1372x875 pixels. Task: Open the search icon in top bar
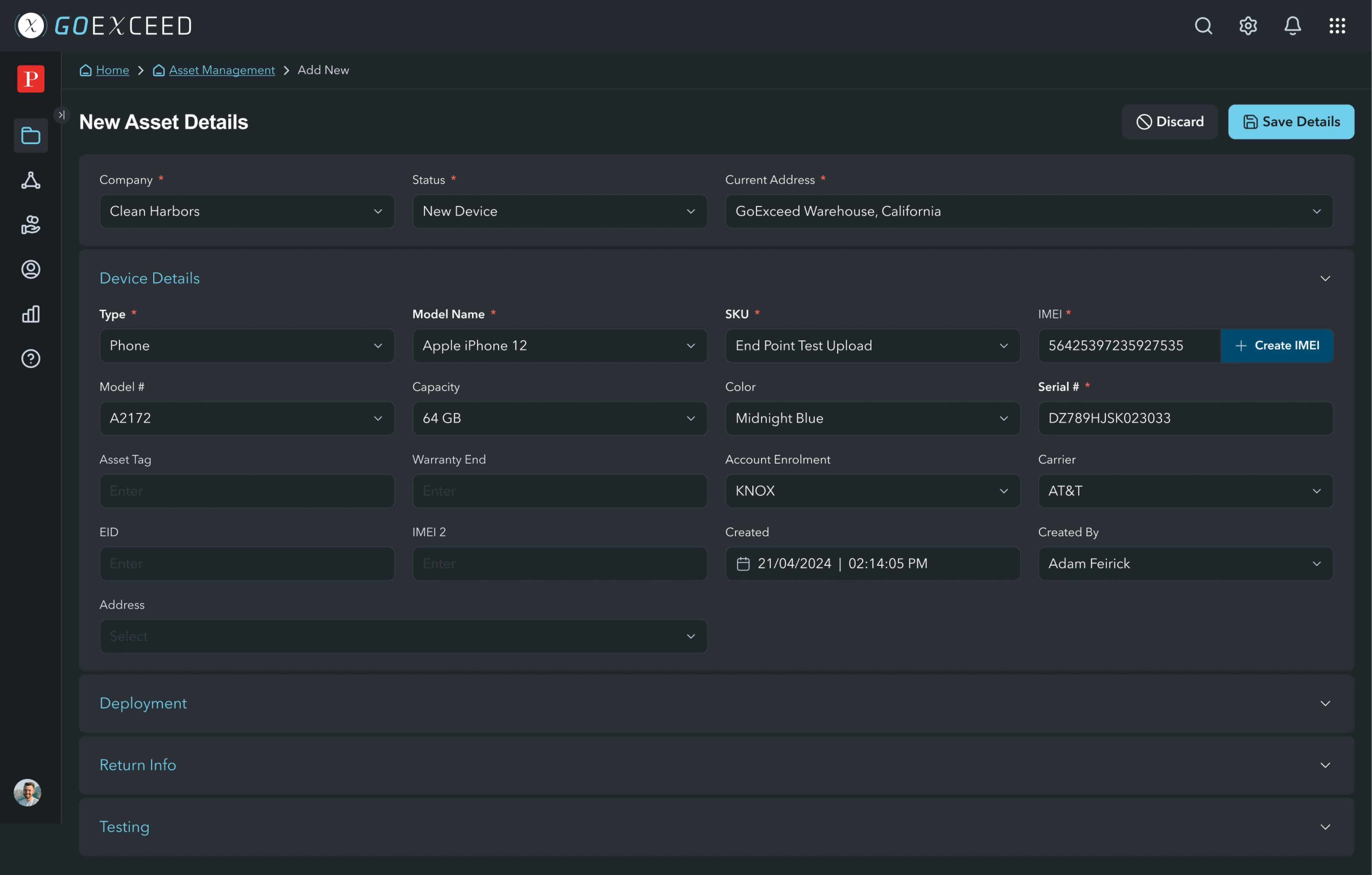(1203, 26)
